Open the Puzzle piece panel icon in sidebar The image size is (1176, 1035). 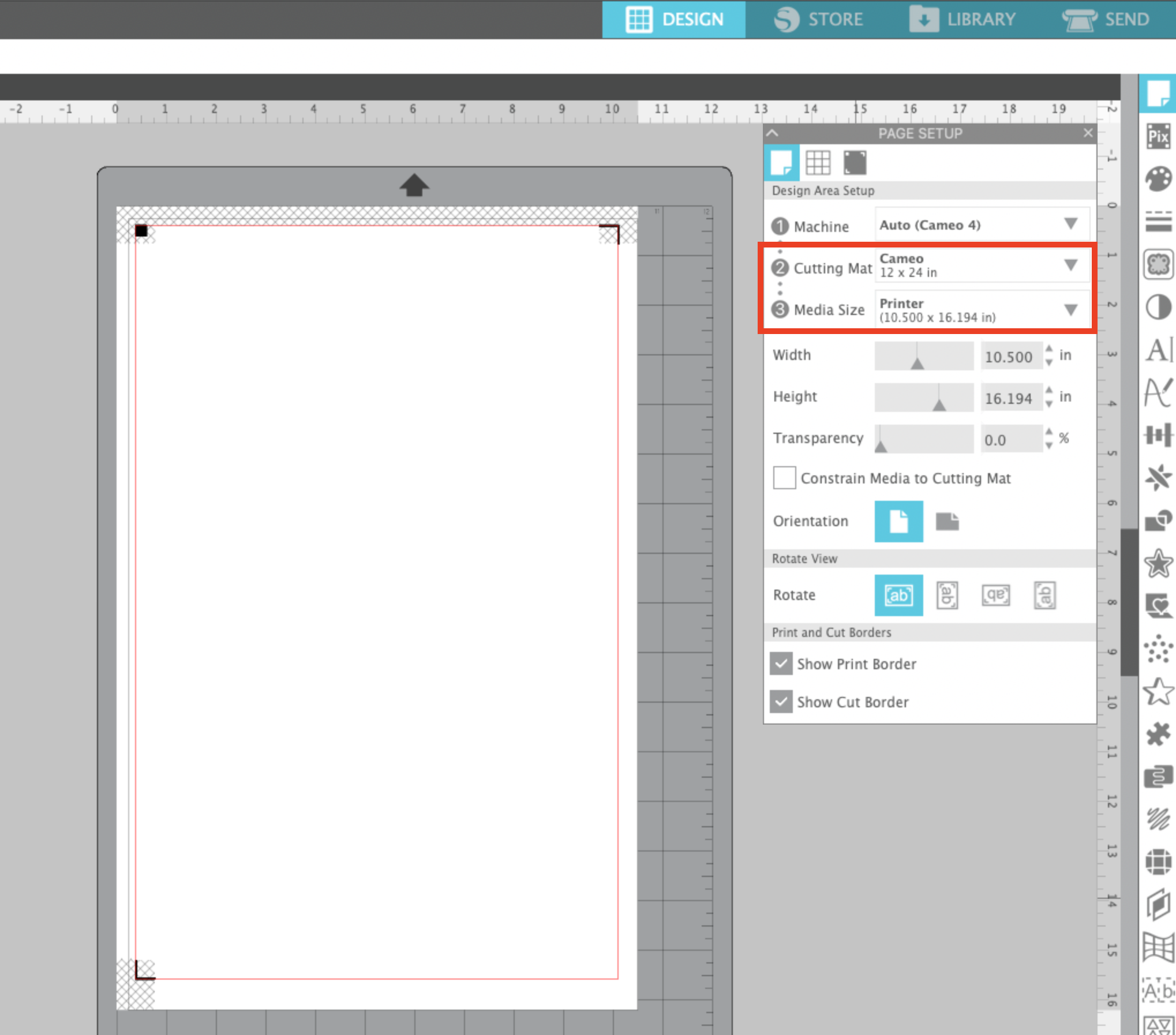(x=1158, y=734)
